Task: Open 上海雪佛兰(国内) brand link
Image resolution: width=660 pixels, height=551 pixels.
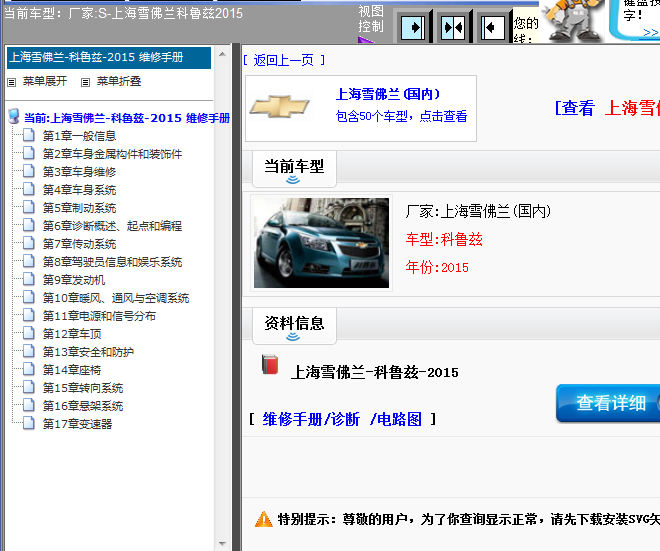Action: coord(388,94)
